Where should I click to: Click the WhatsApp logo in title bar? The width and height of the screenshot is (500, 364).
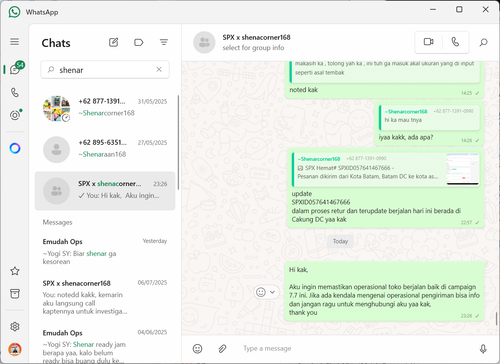pos(15,12)
